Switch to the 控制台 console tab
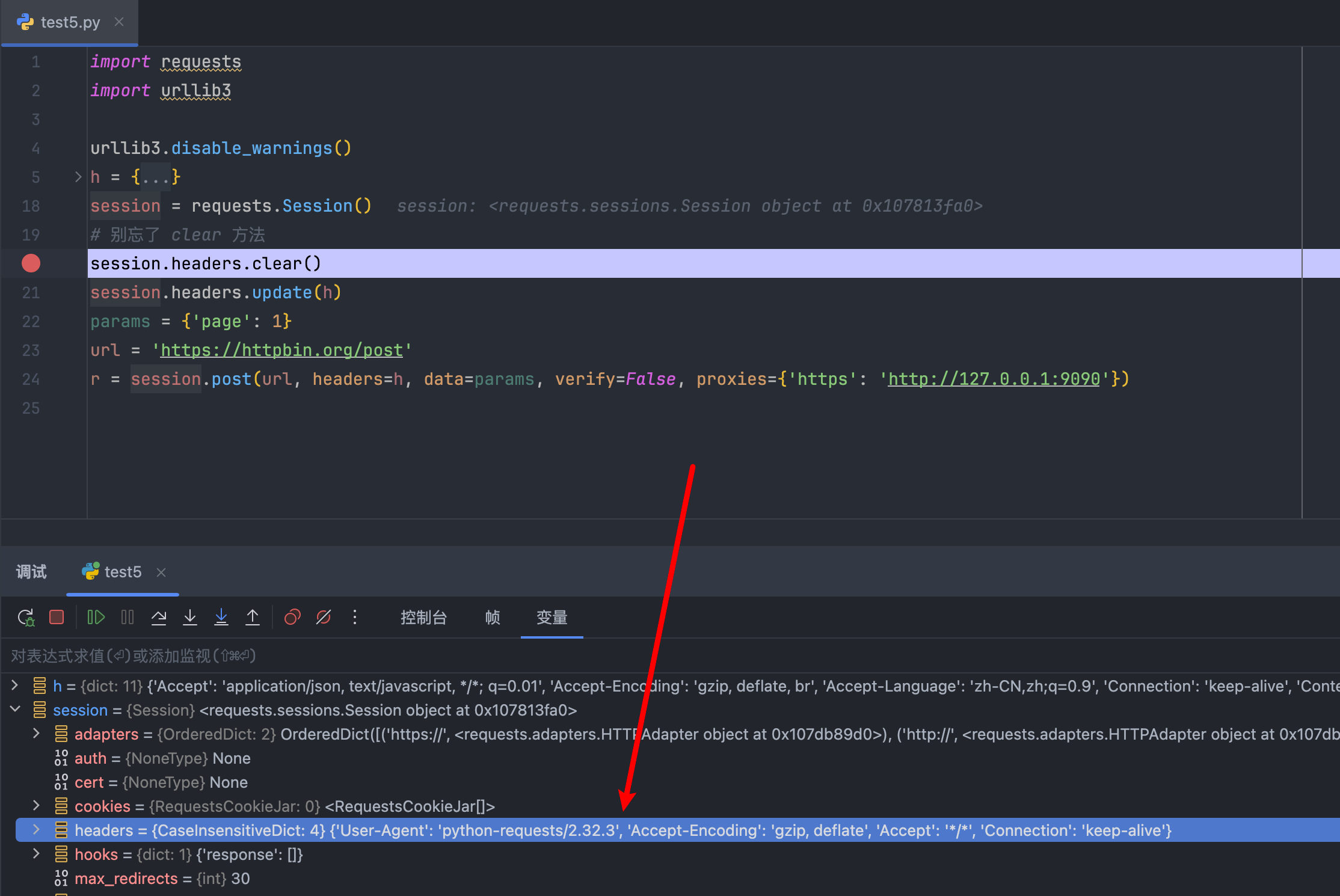The image size is (1340, 896). pos(423,618)
